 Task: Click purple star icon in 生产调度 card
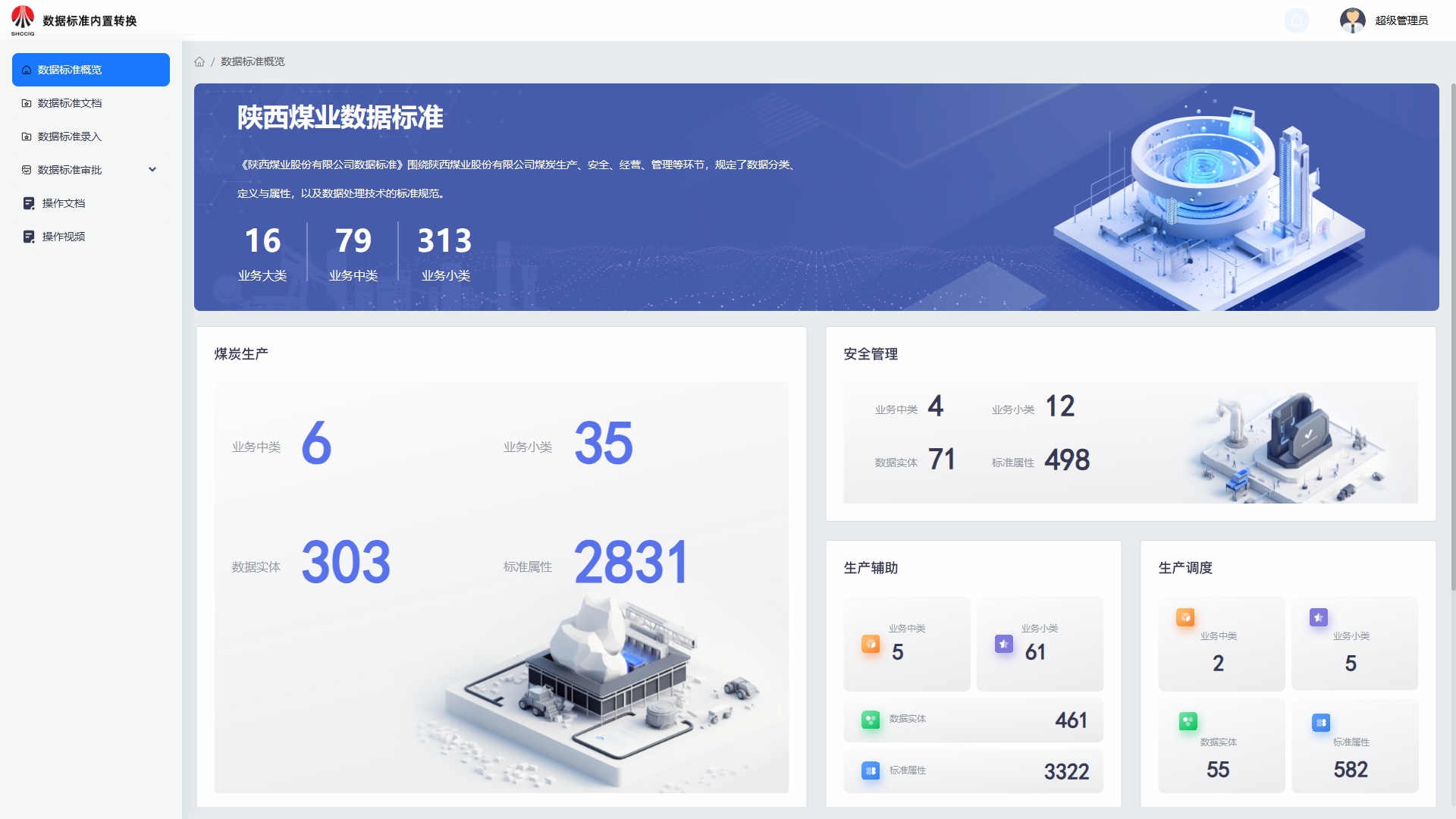pyautogui.click(x=1318, y=617)
